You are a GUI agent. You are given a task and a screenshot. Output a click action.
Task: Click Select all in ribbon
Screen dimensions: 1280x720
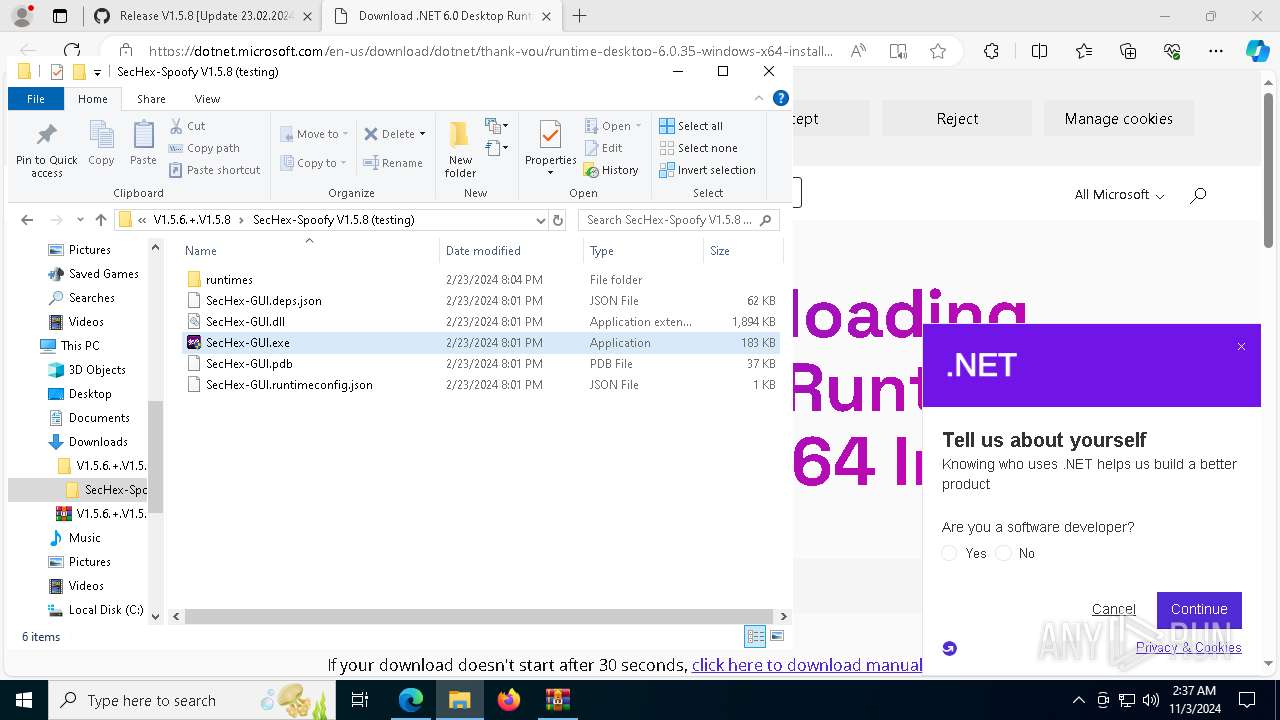[x=691, y=126]
